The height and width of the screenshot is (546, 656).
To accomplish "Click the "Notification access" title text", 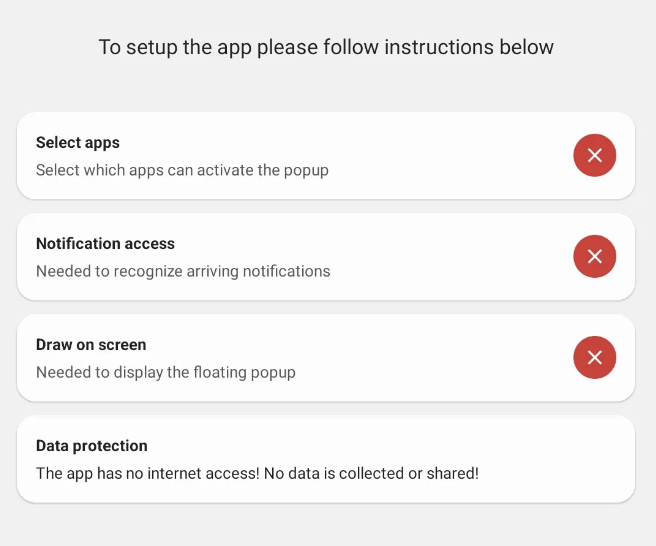I will (x=105, y=244).
